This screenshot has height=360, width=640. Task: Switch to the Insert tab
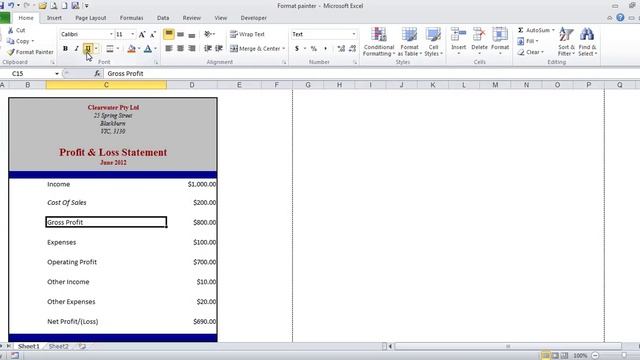point(54,18)
